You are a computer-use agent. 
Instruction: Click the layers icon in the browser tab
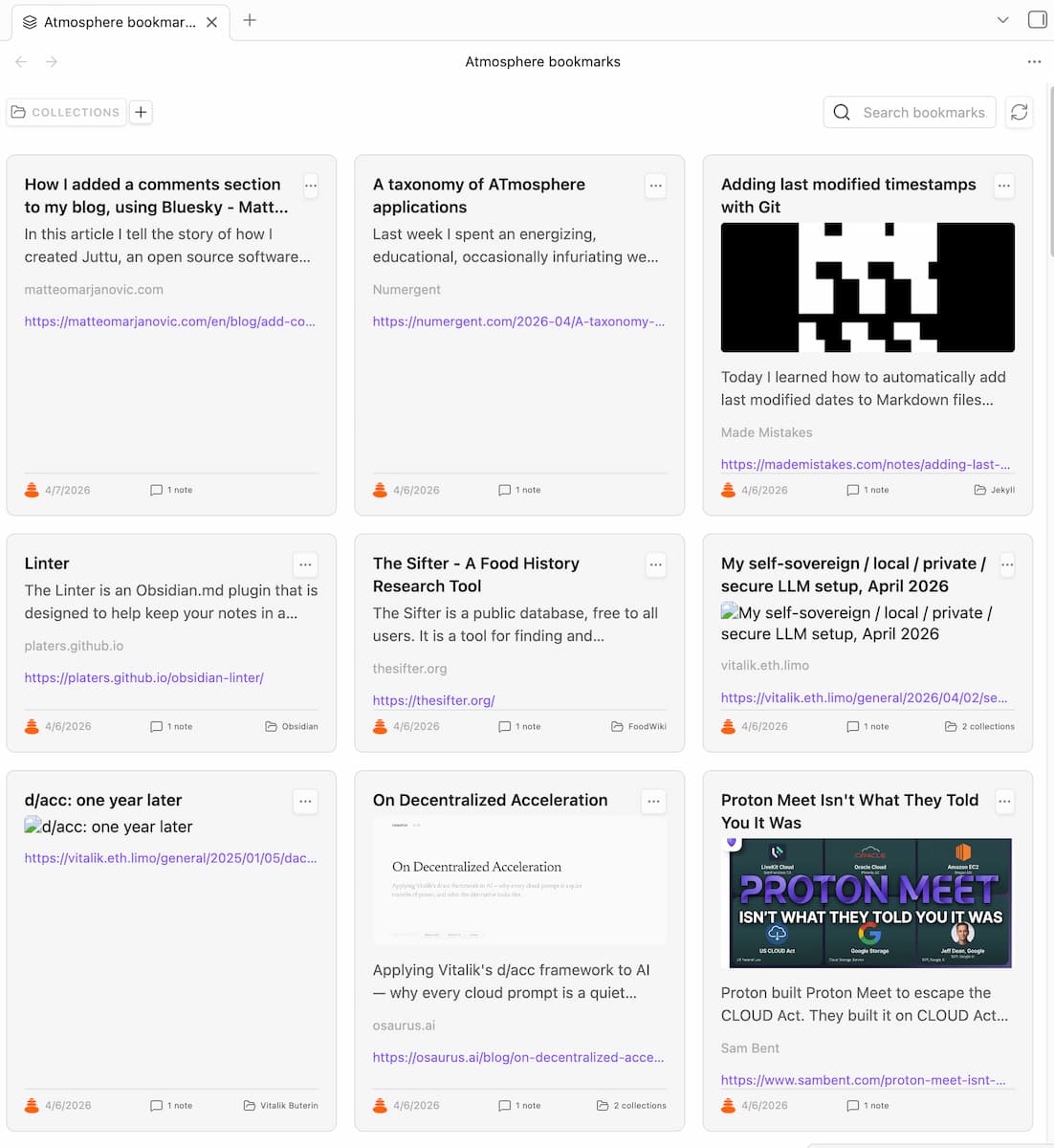pos(29,21)
